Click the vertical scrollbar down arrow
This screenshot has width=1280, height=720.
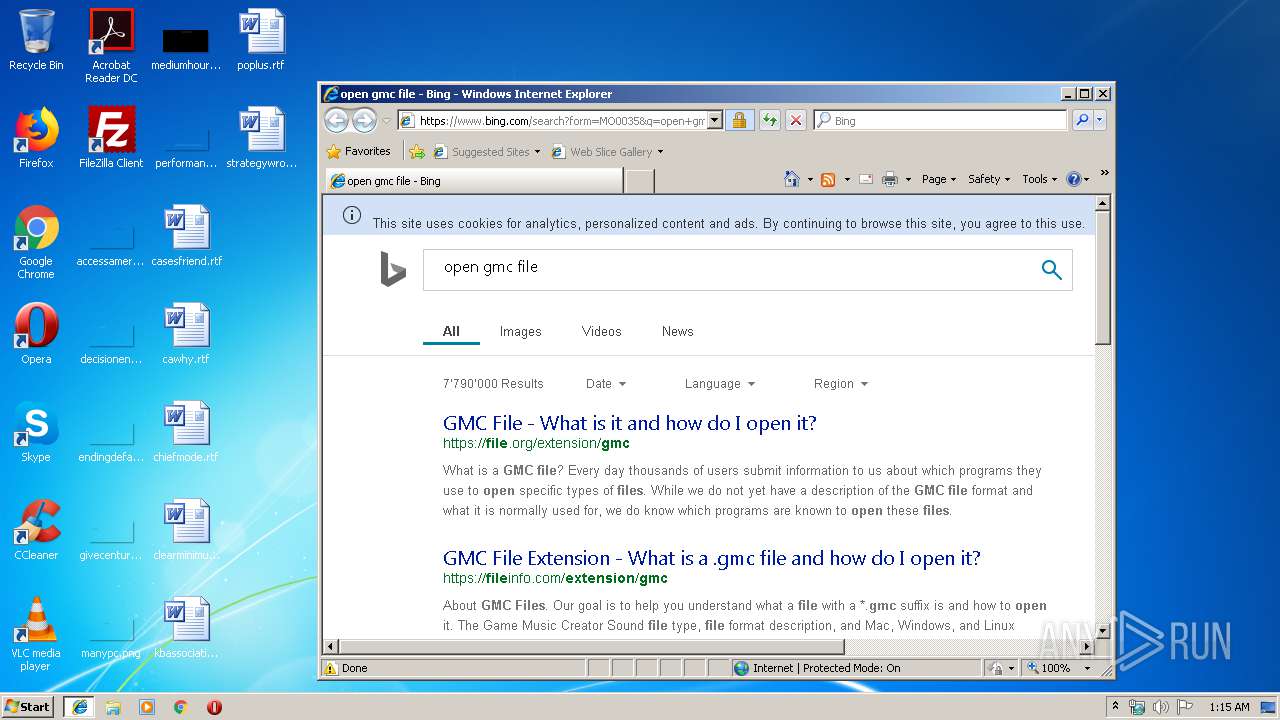pos(1103,631)
